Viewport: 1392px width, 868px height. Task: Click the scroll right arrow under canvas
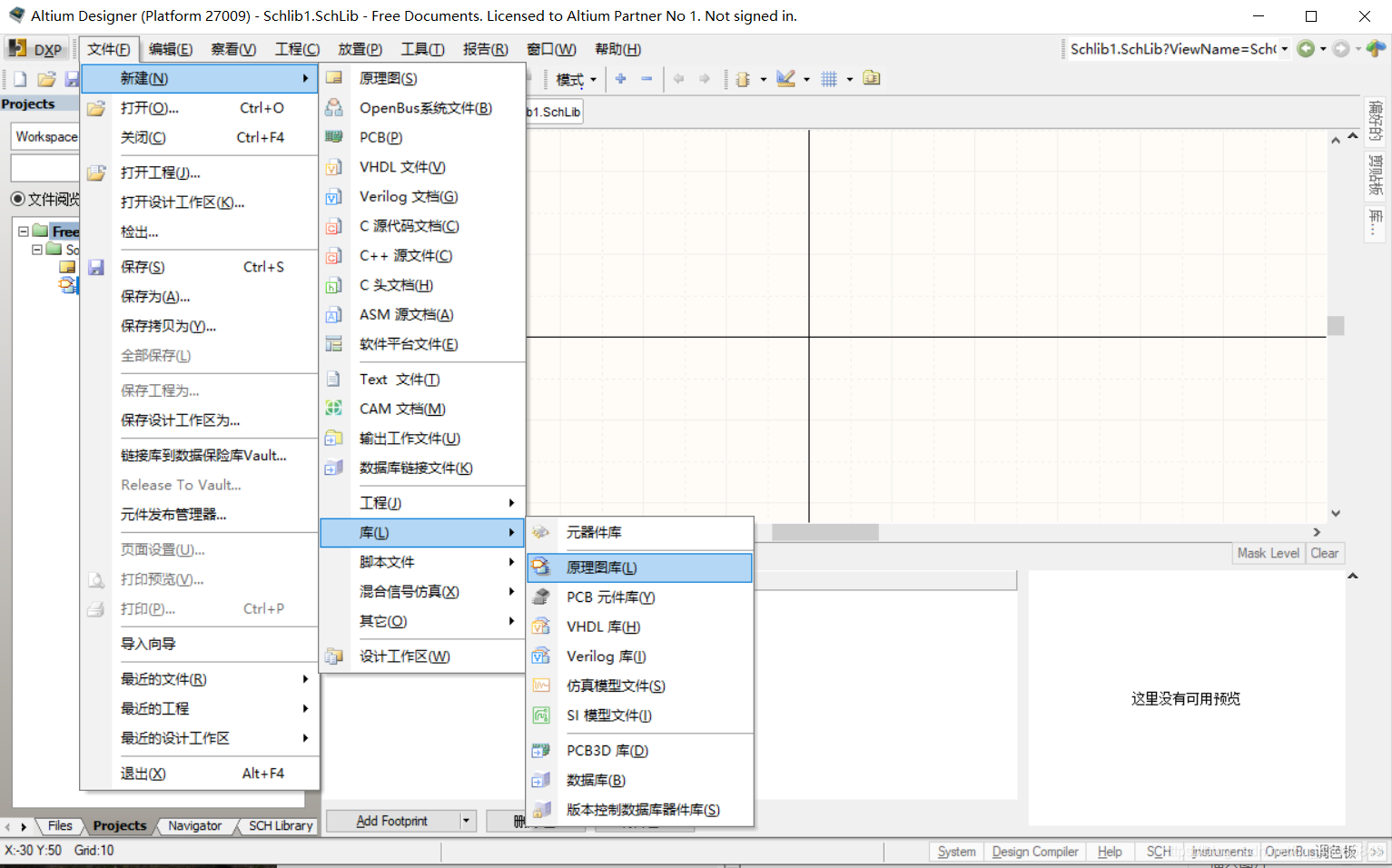click(1318, 532)
